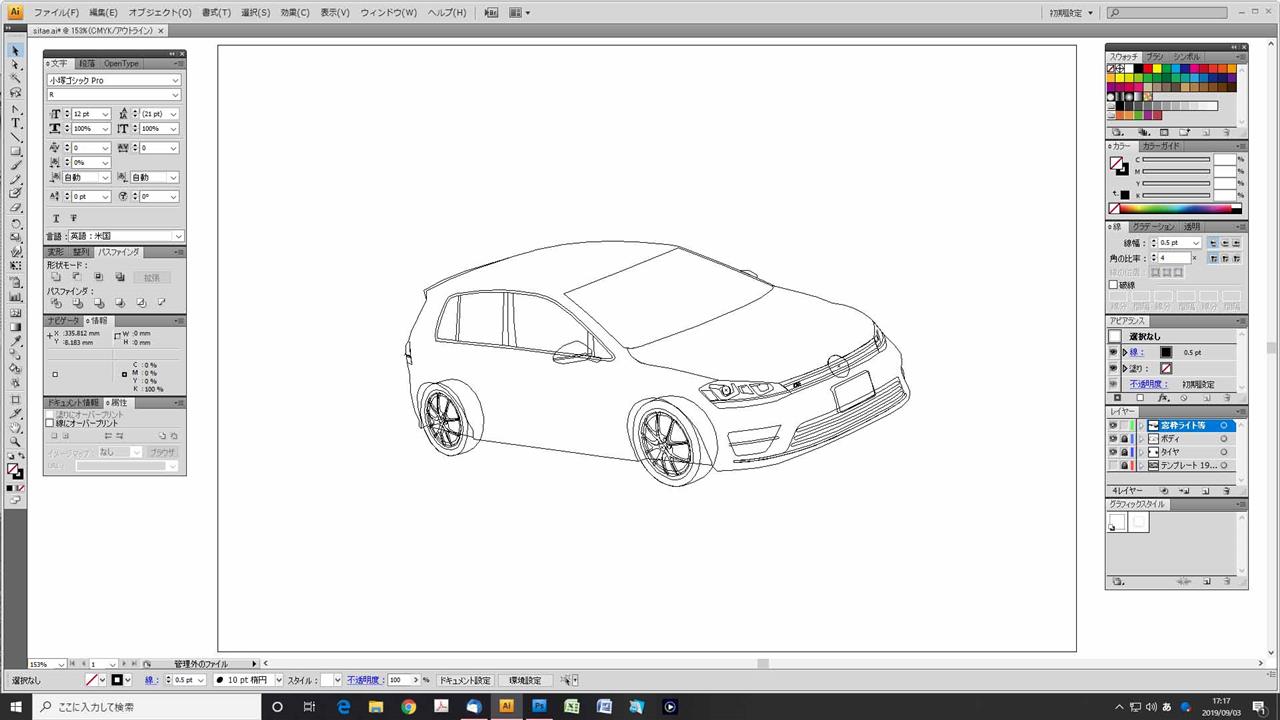Toggle visibility of the 塗り appearance attribute
The width and height of the screenshot is (1280, 720).
(1114, 368)
